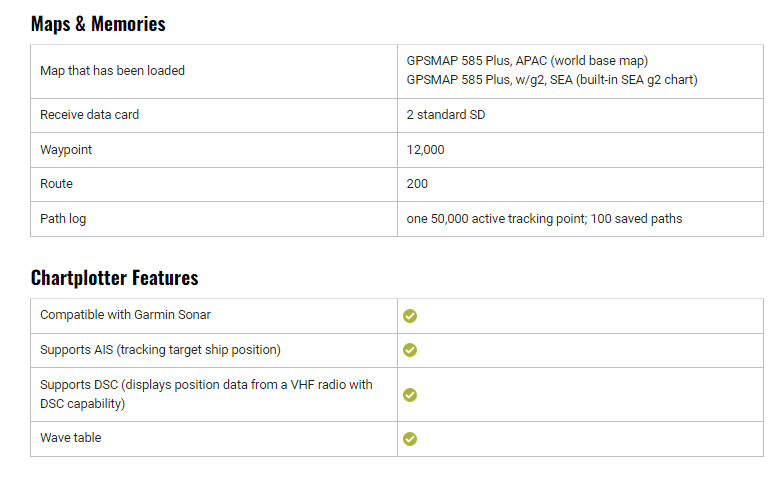
Task: Click the 'Waypoint' row label
Action: coord(66,150)
